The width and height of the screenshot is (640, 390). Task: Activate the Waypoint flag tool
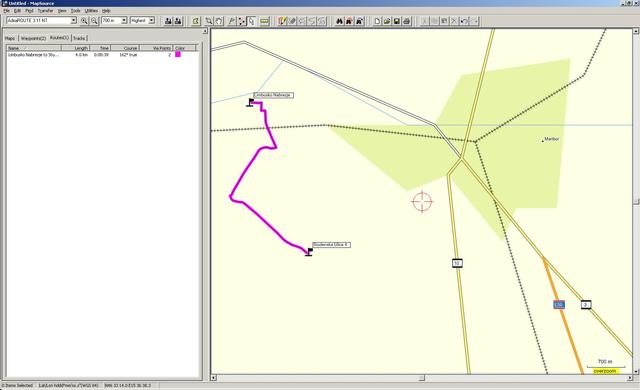click(x=231, y=21)
